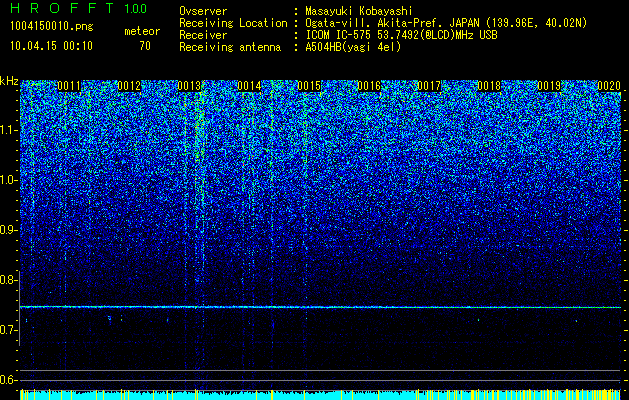Click the timestamp 10.04.15 00:10

click(x=51, y=46)
